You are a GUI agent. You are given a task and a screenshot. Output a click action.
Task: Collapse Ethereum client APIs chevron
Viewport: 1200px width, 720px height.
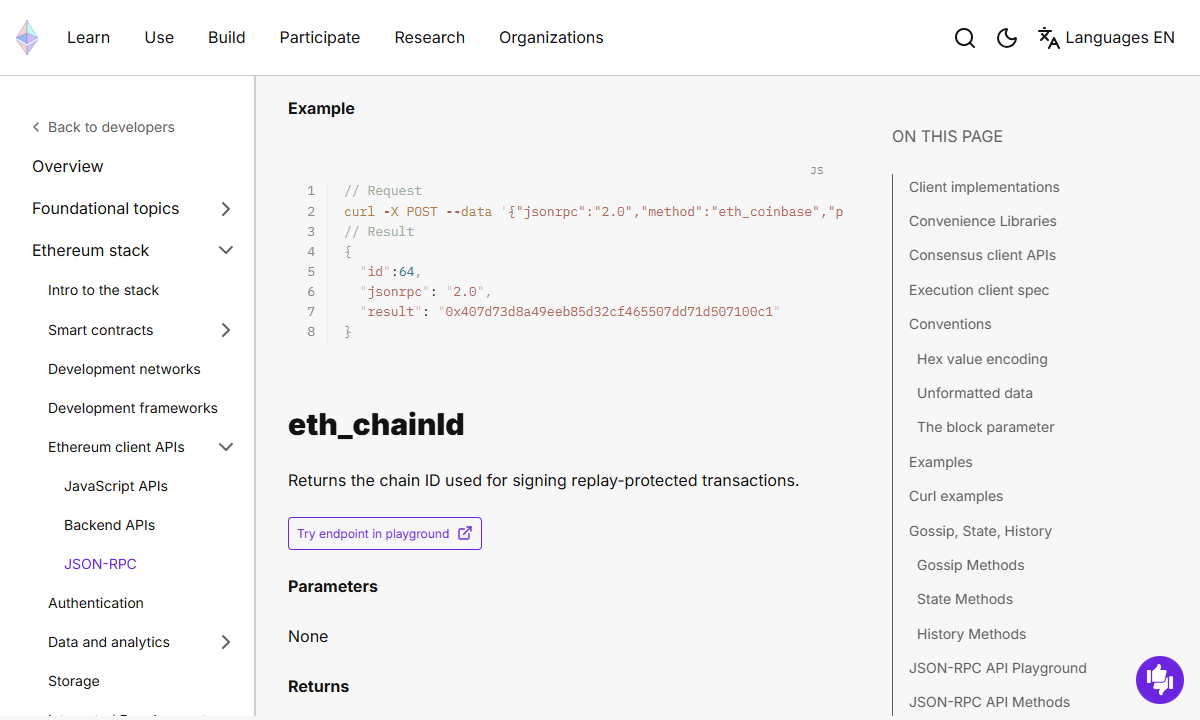coord(226,447)
